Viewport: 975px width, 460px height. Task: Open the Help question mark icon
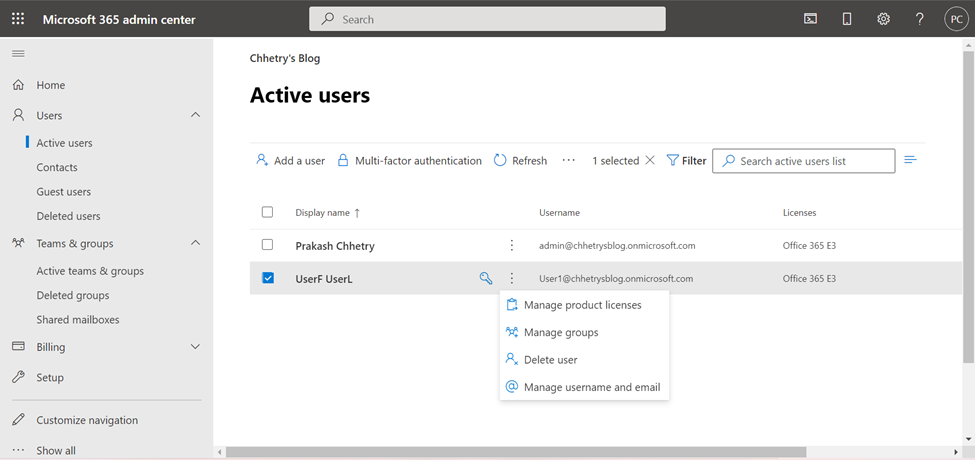pos(920,19)
